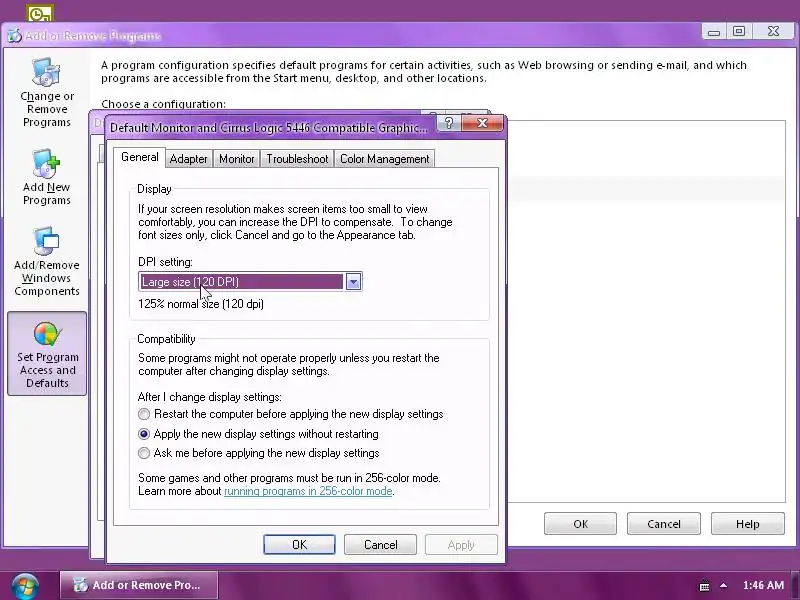Minimize the Add or Remove Programs window
Screen dimensions: 800x600
point(714,32)
